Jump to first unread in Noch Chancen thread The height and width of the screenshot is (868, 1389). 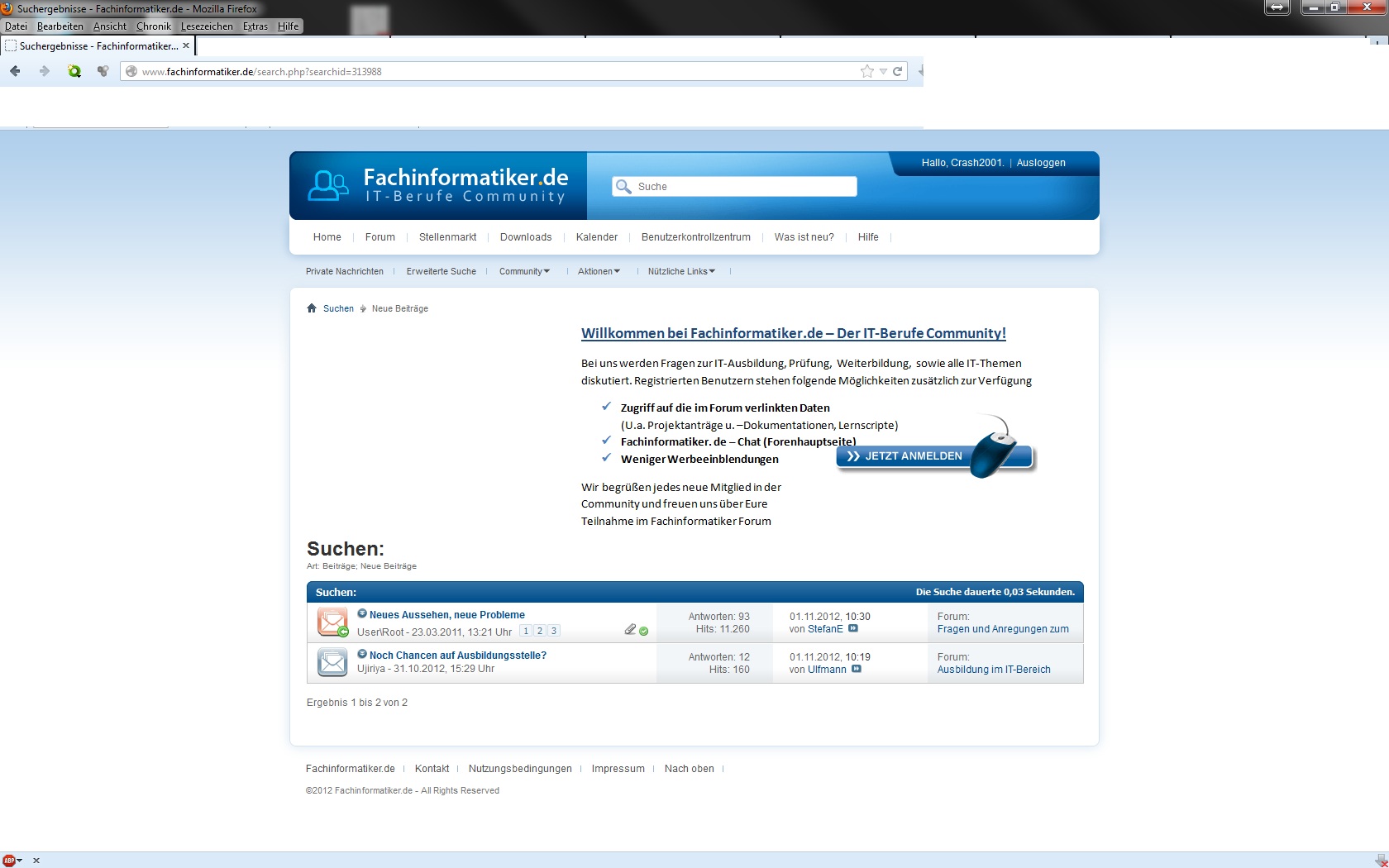[362, 654]
